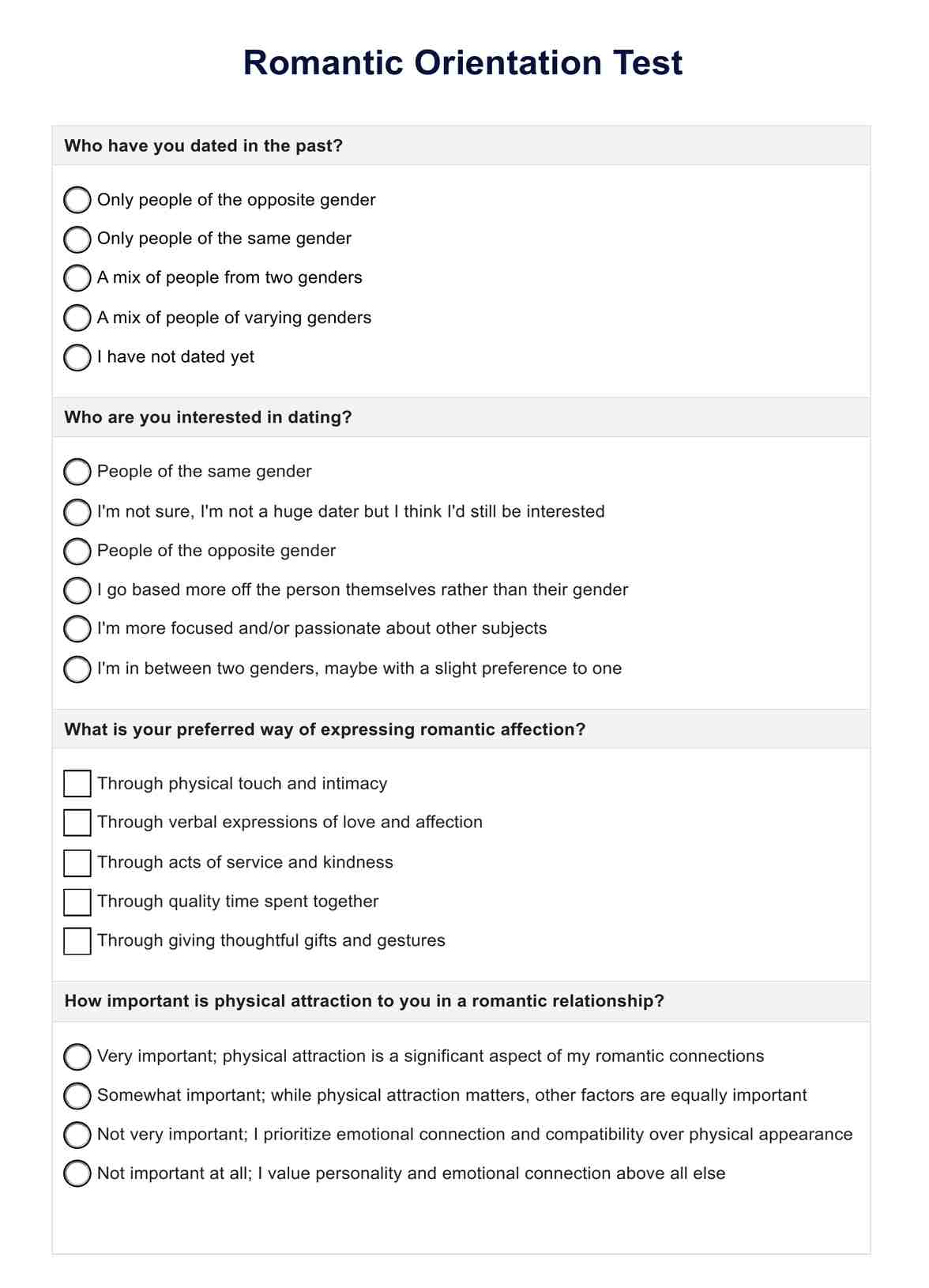Select "A mix of people from two genders"

coord(77,278)
